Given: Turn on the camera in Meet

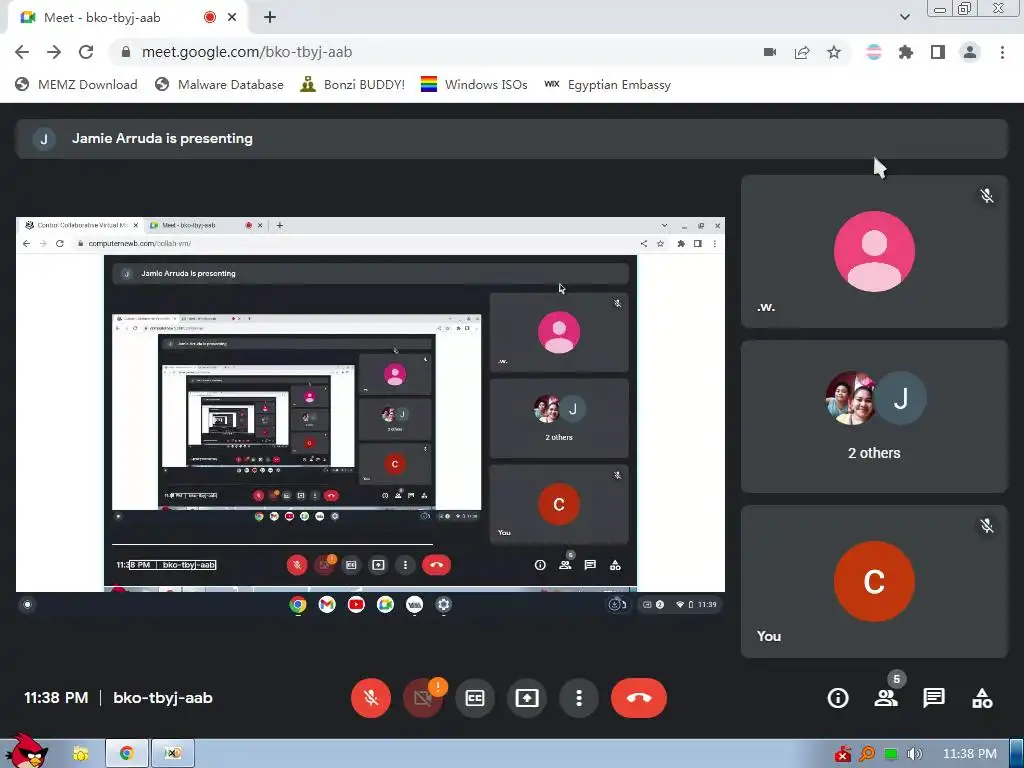Looking at the screenshot, I should 423,697.
